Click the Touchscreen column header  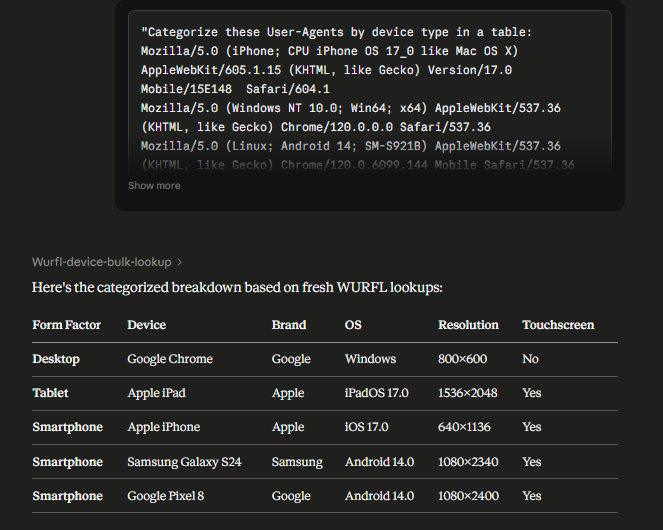click(x=558, y=325)
